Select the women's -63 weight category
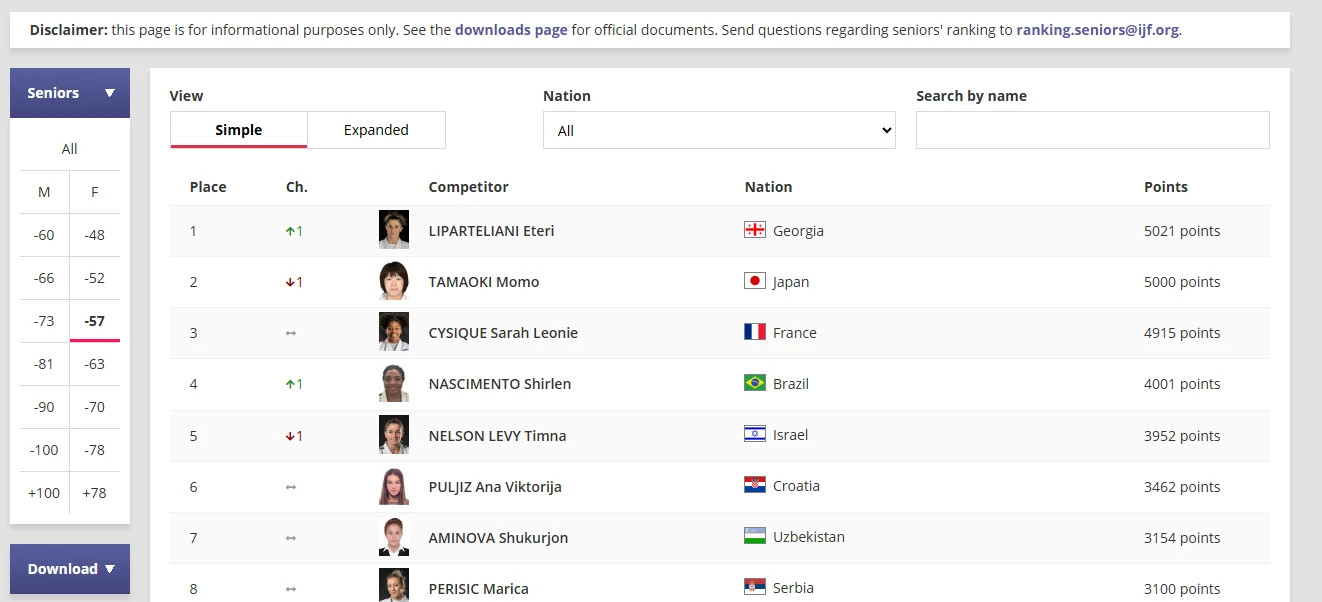This screenshot has width=1322, height=602. (x=95, y=364)
